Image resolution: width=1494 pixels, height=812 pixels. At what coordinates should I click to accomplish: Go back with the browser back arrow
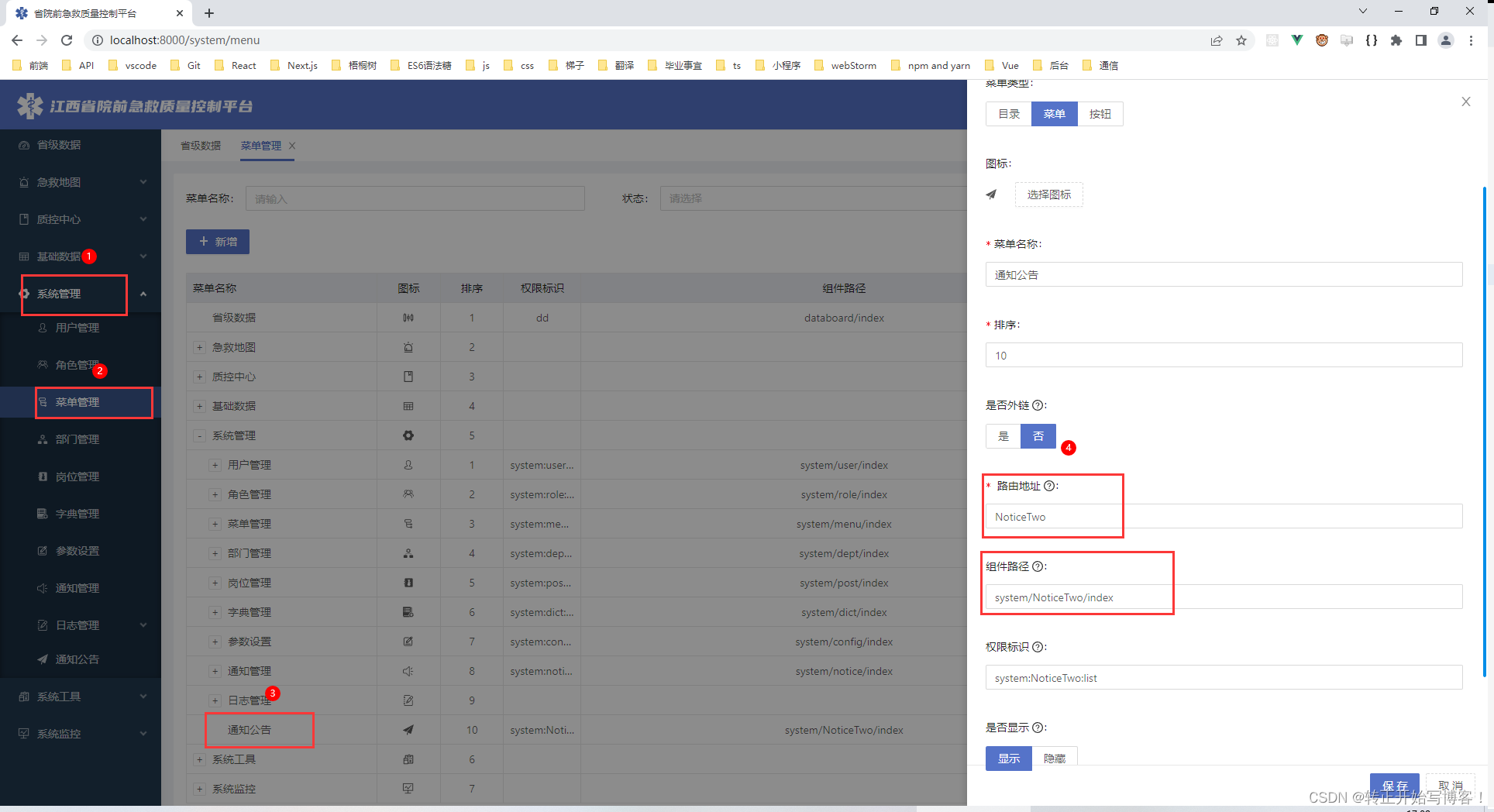coord(17,40)
